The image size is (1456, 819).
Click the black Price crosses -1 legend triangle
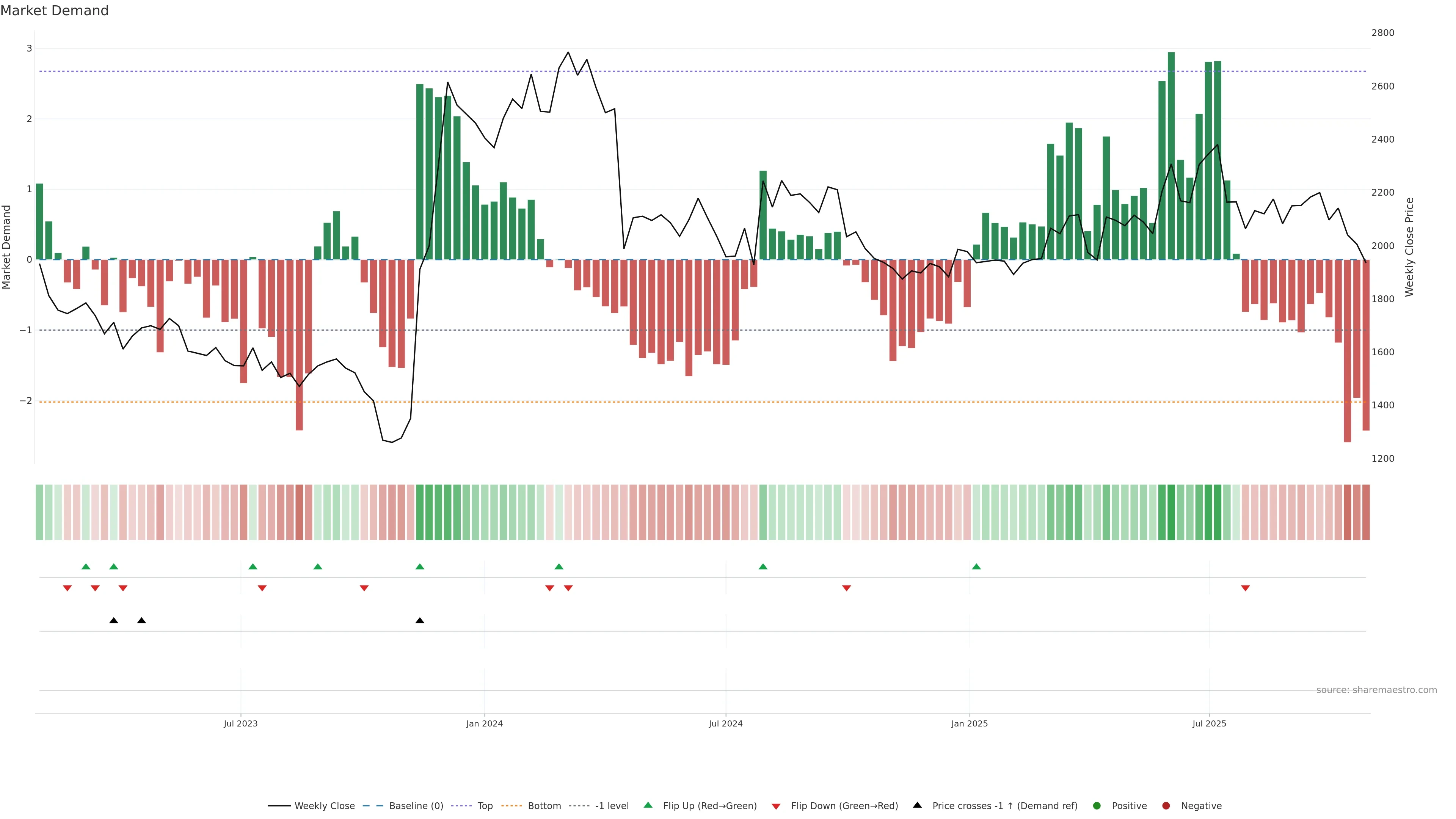917,805
